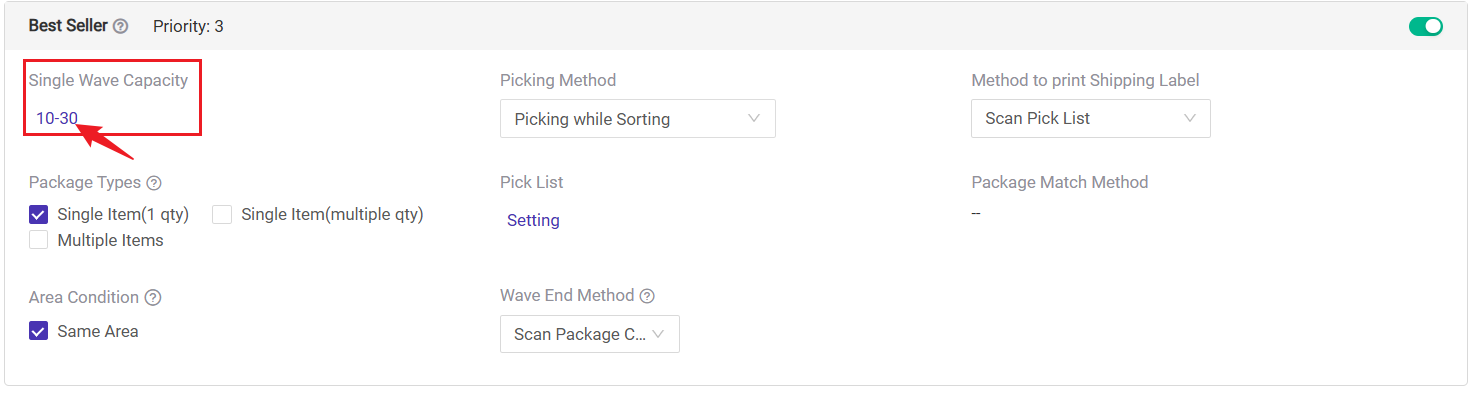Click the Area Condition question mark icon
The height and width of the screenshot is (396, 1483).
(x=153, y=298)
